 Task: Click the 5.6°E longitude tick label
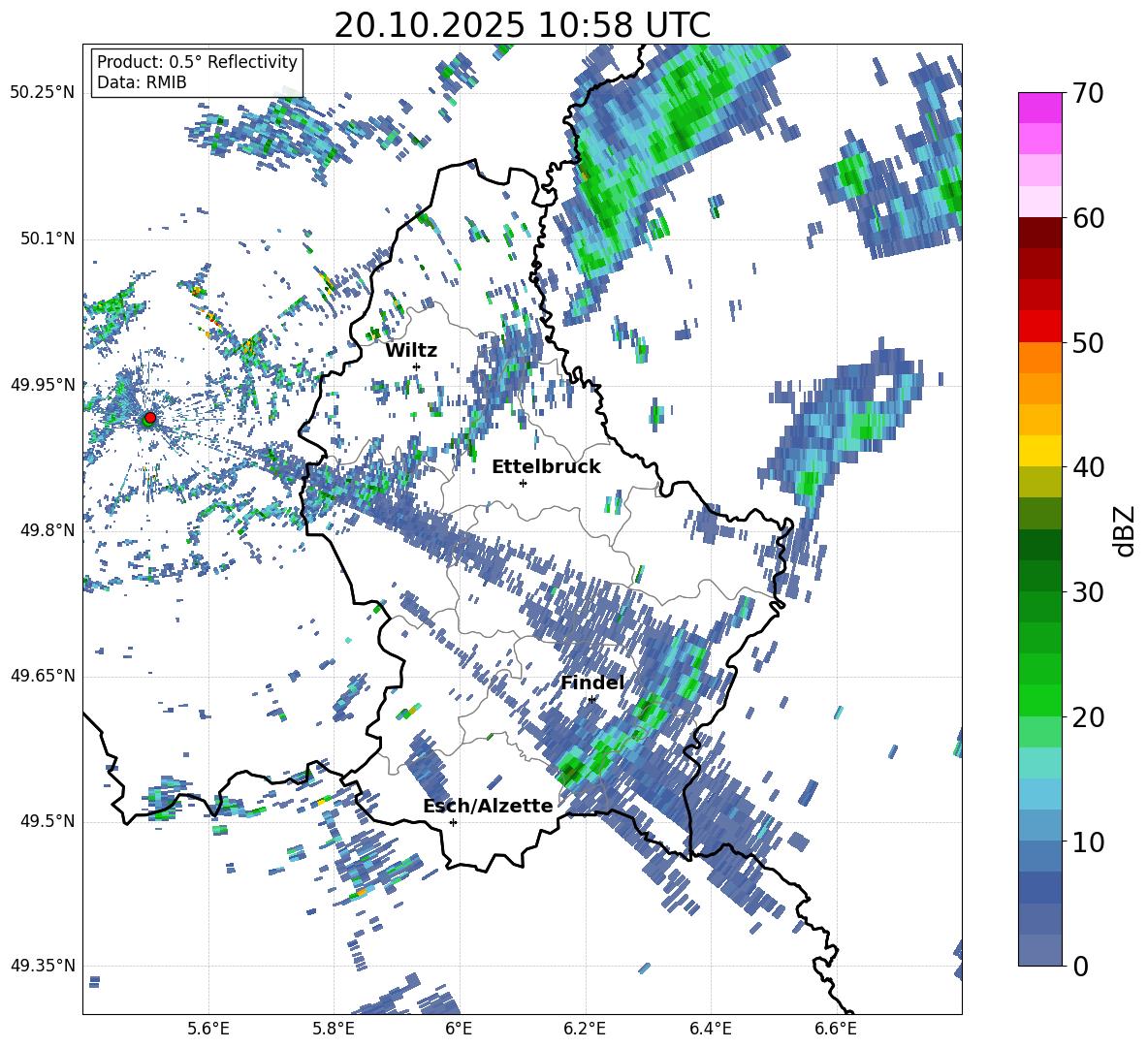tap(208, 1029)
